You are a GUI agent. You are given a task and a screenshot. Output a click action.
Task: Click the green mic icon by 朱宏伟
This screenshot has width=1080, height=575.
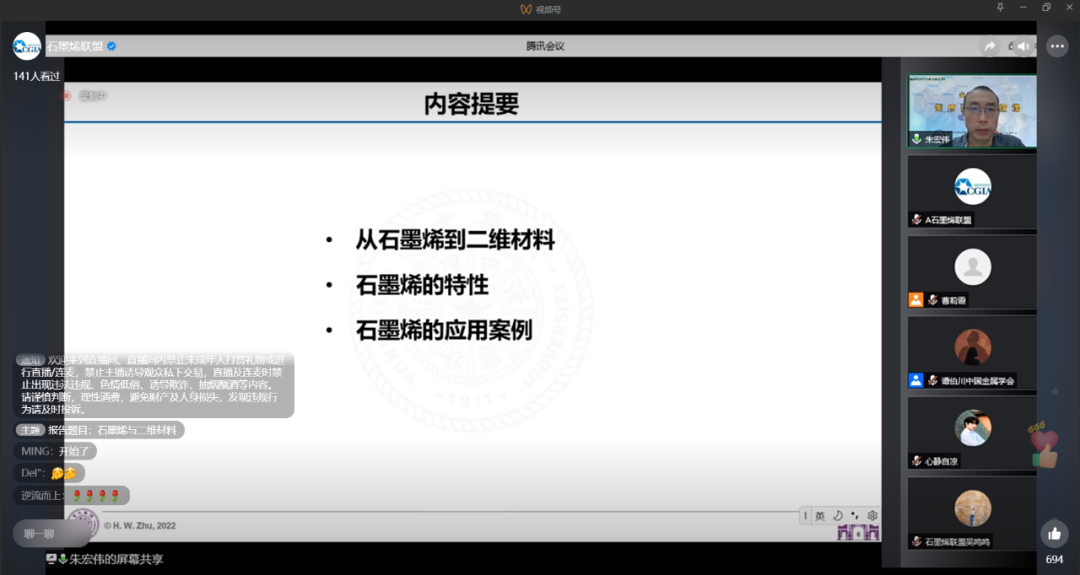[917, 139]
